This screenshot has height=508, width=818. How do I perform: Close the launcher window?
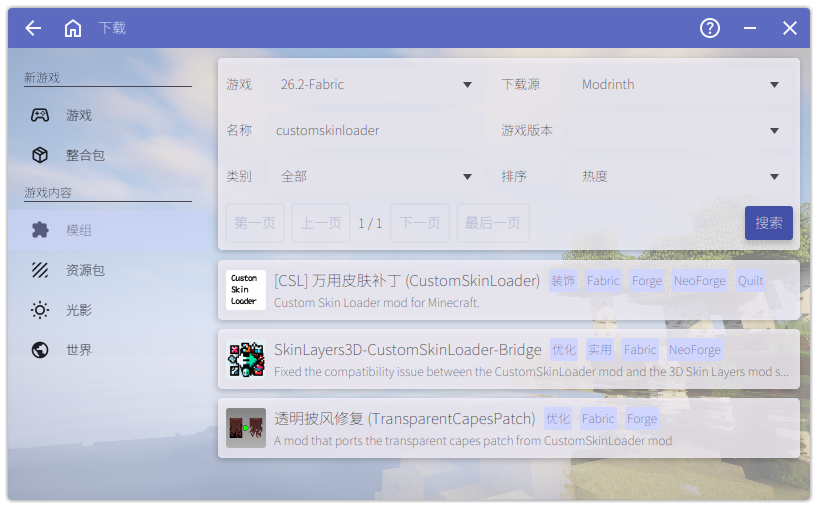point(790,28)
